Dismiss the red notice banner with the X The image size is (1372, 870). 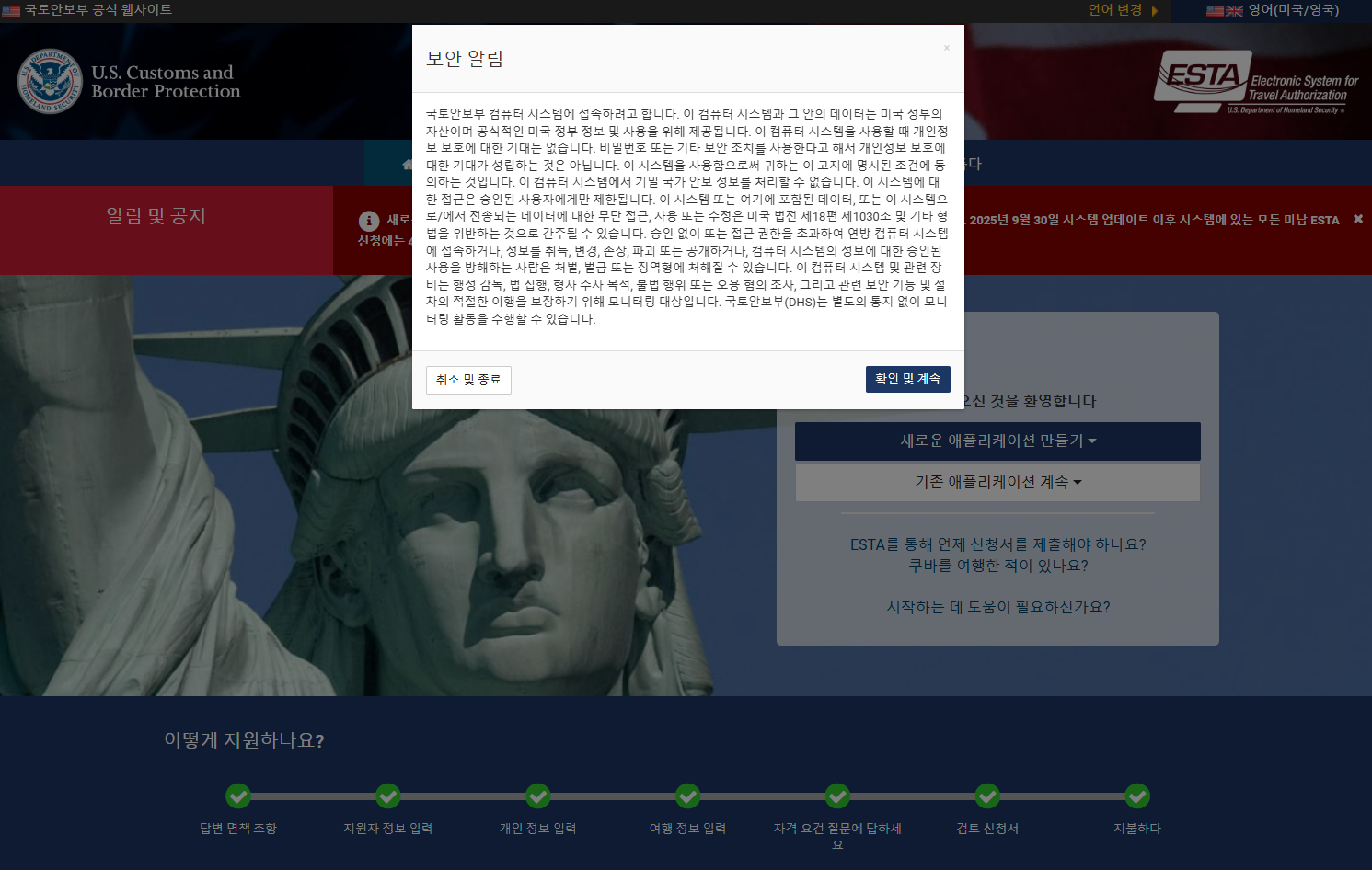tap(1358, 219)
